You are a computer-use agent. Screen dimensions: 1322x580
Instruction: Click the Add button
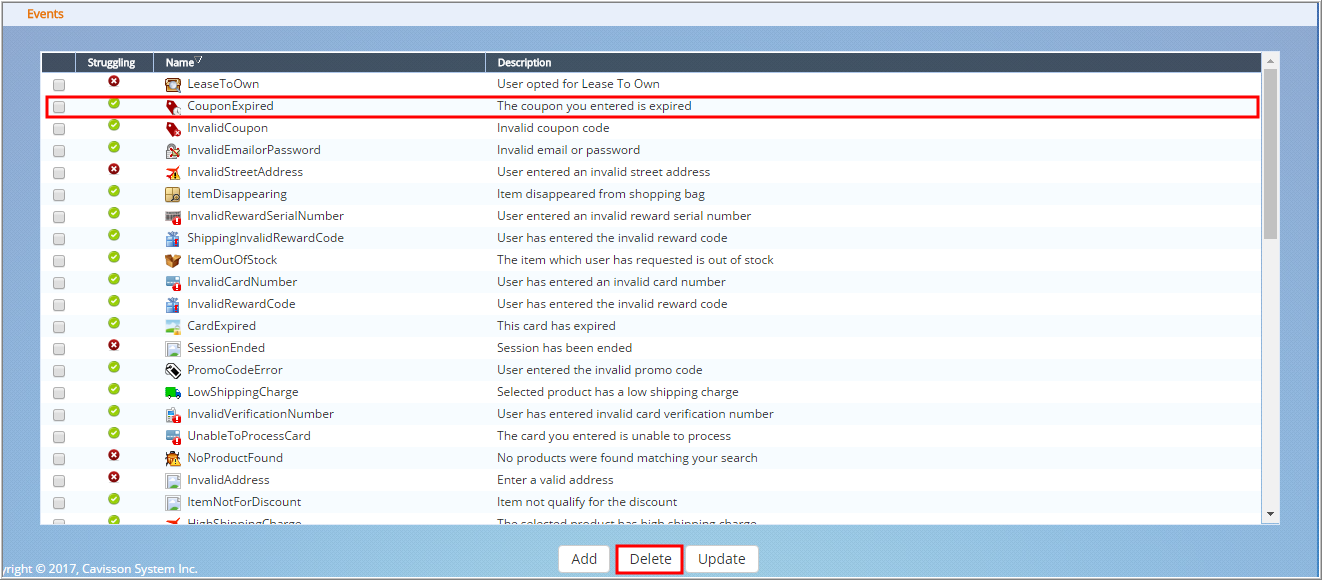584,559
